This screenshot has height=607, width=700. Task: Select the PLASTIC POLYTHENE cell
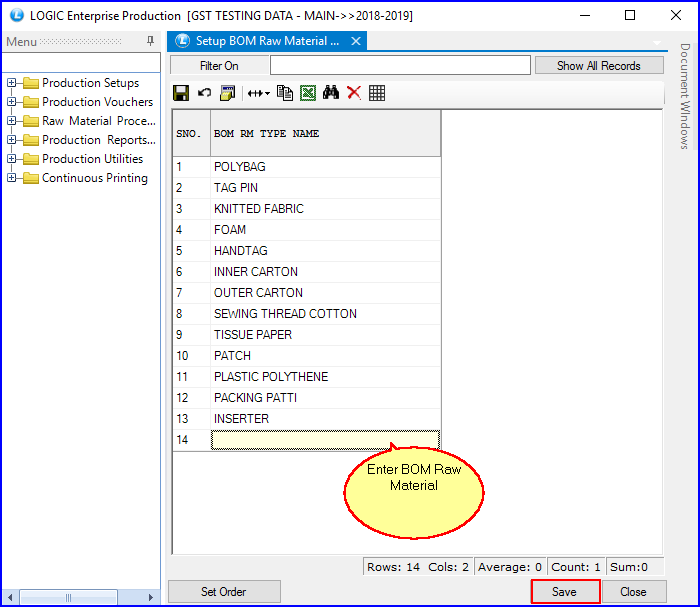pos(325,377)
